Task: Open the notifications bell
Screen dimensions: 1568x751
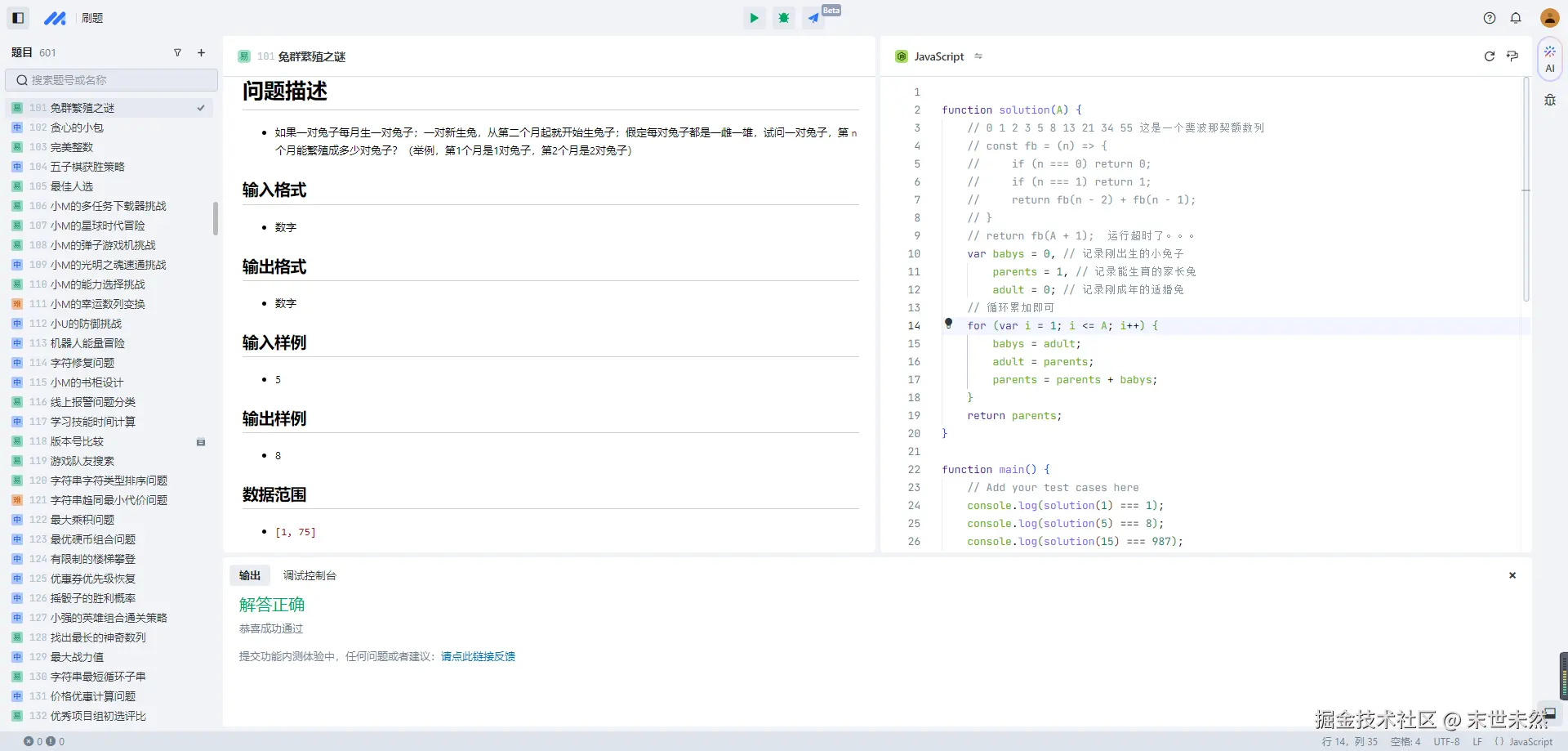Action: [x=1516, y=18]
